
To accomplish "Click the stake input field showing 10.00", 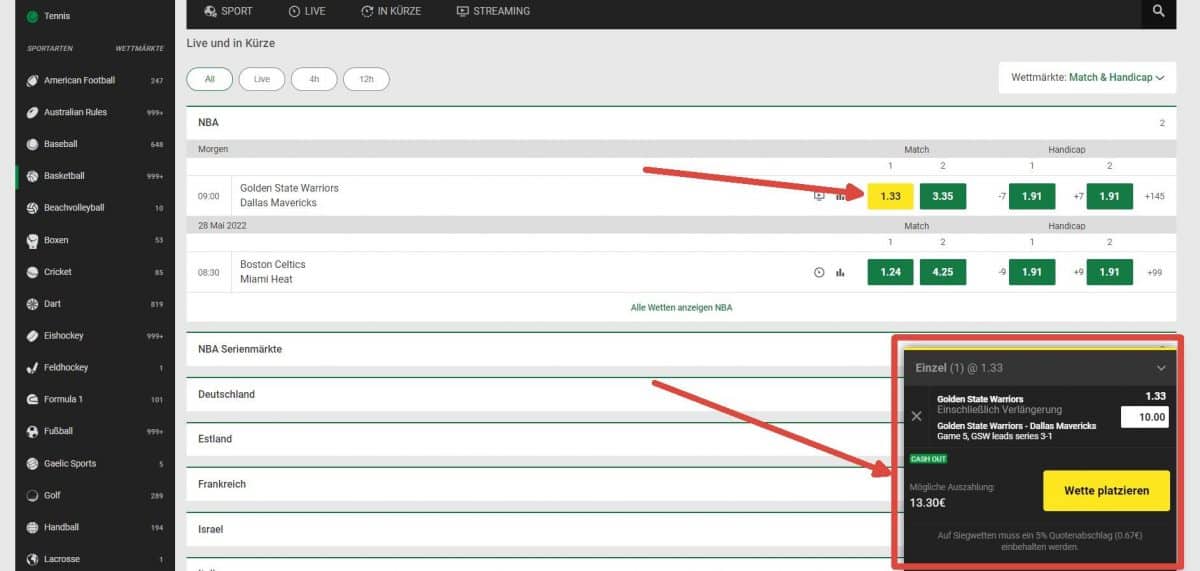I will [x=1144, y=417].
